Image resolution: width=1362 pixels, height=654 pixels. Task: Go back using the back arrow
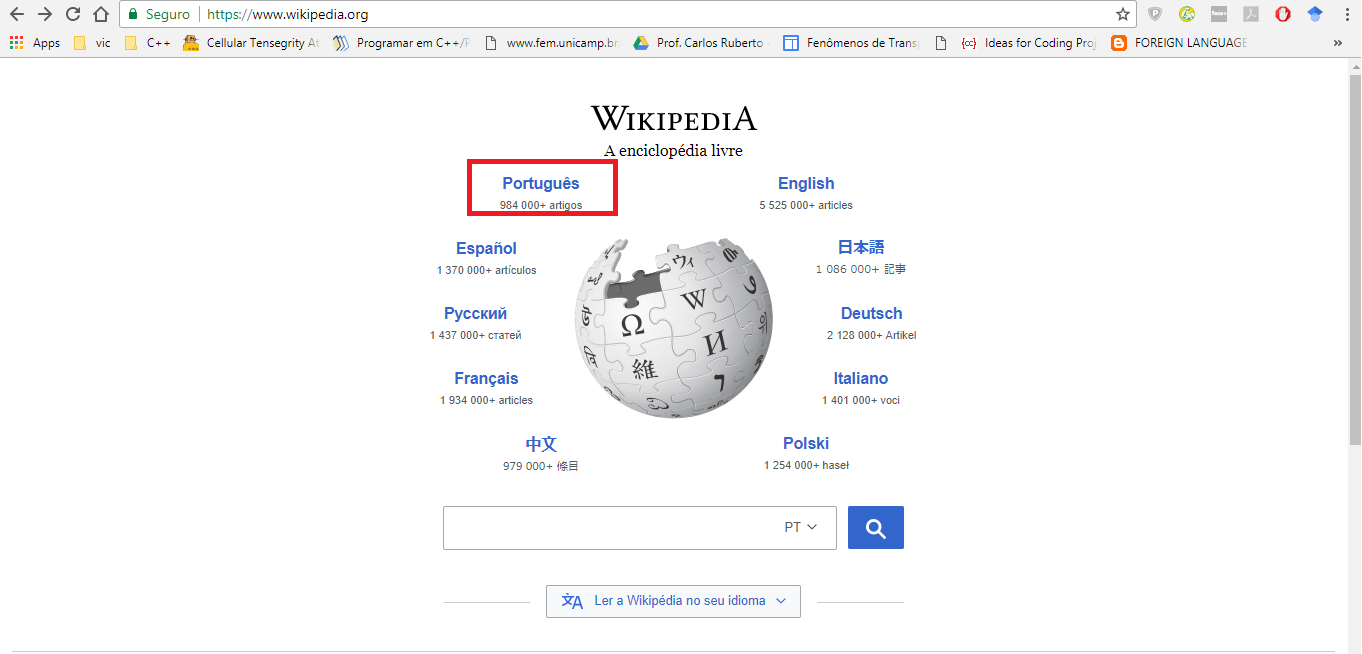click(14, 14)
